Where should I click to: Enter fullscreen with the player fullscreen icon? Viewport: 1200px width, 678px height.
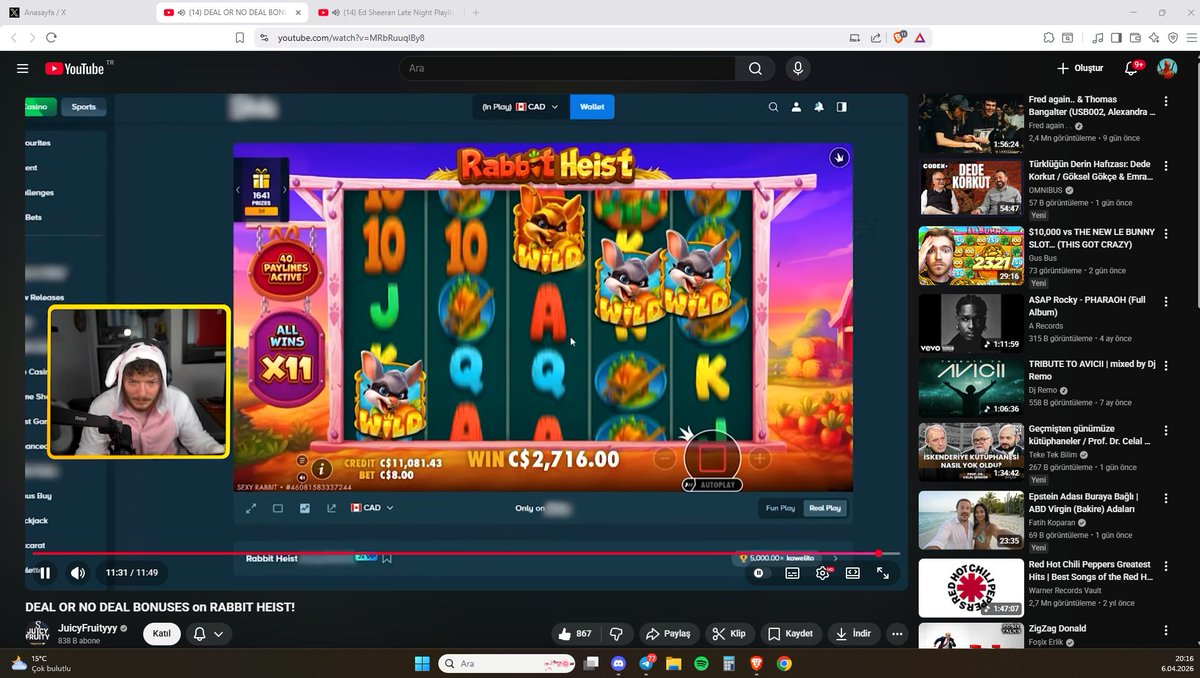coord(883,573)
